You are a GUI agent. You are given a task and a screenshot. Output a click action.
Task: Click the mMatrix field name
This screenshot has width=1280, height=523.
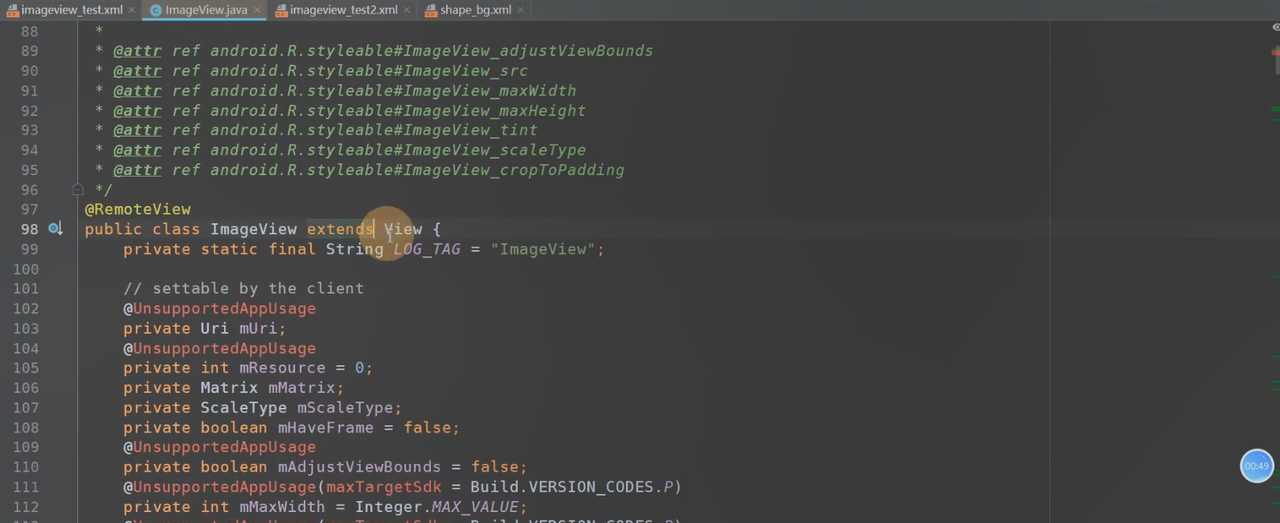pyautogui.click(x=302, y=388)
